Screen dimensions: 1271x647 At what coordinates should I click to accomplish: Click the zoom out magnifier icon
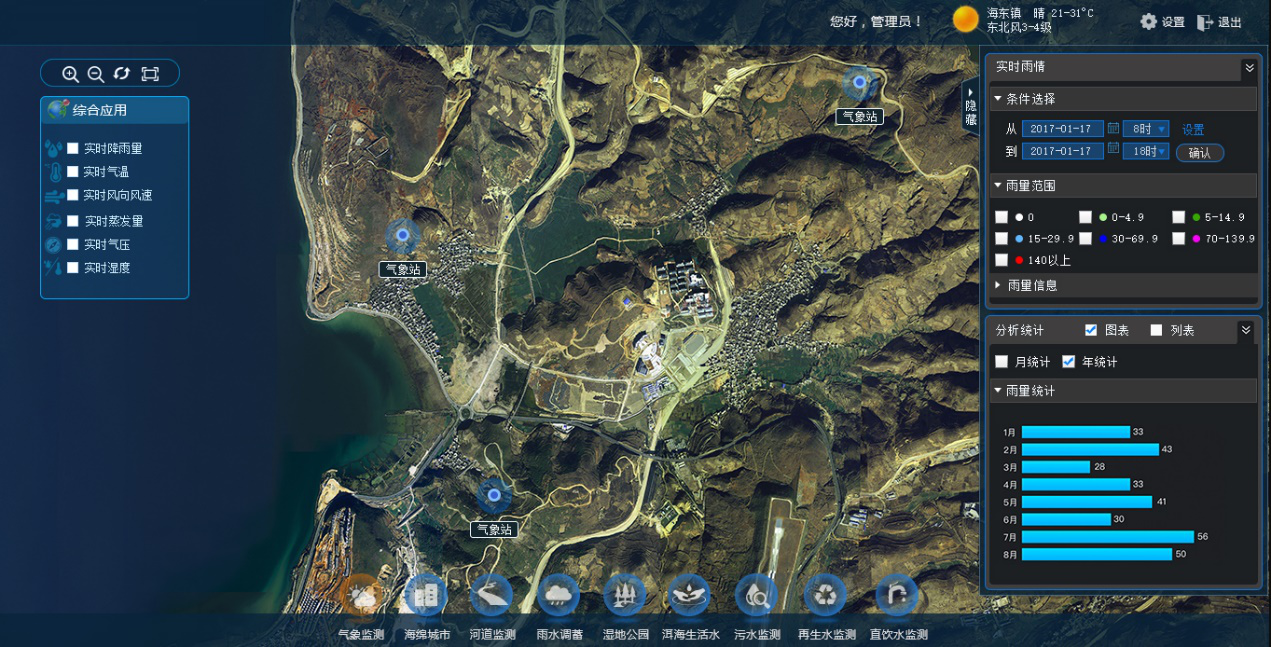[96, 73]
